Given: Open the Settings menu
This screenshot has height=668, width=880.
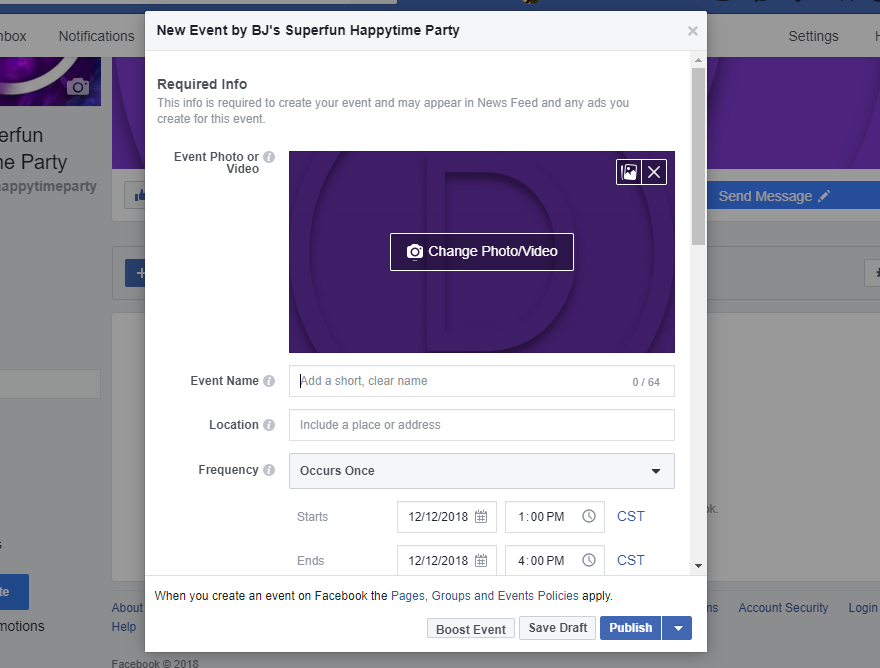Looking at the screenshot, I should (812, 36).
